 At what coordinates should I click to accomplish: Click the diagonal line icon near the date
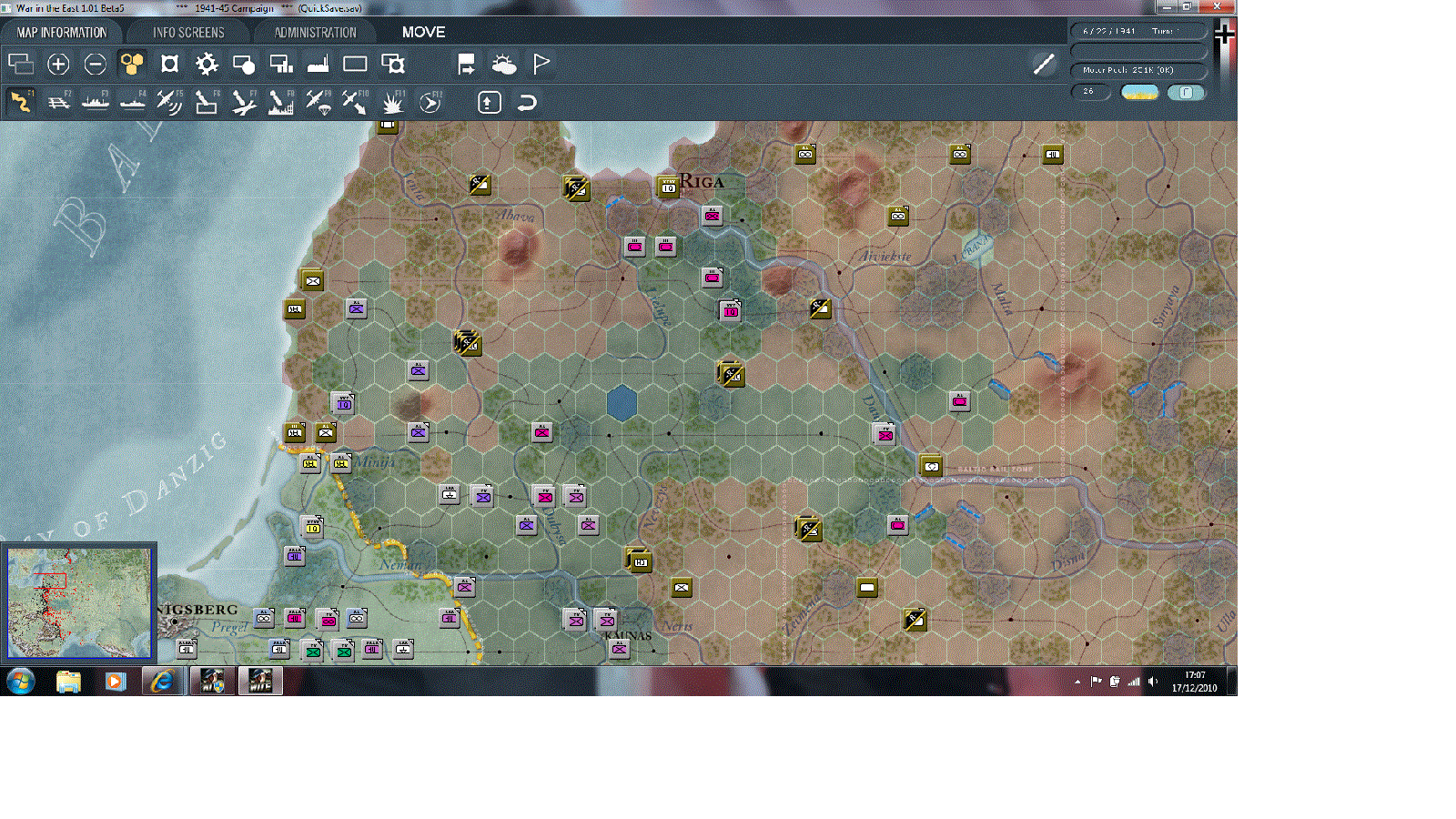click(1044, 63)
